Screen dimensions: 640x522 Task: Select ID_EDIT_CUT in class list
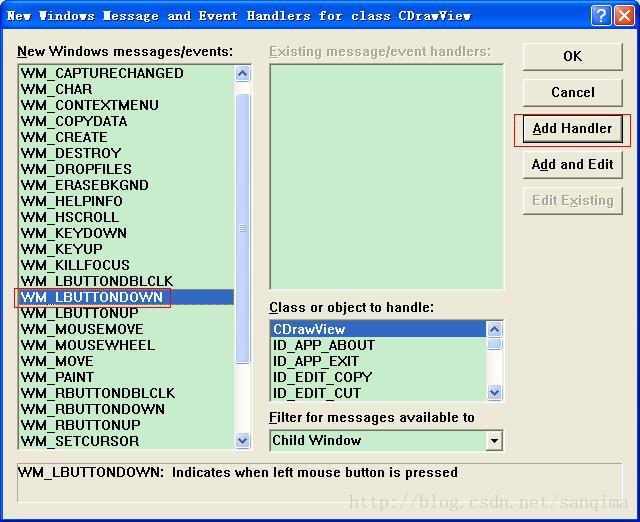(378, 393)
